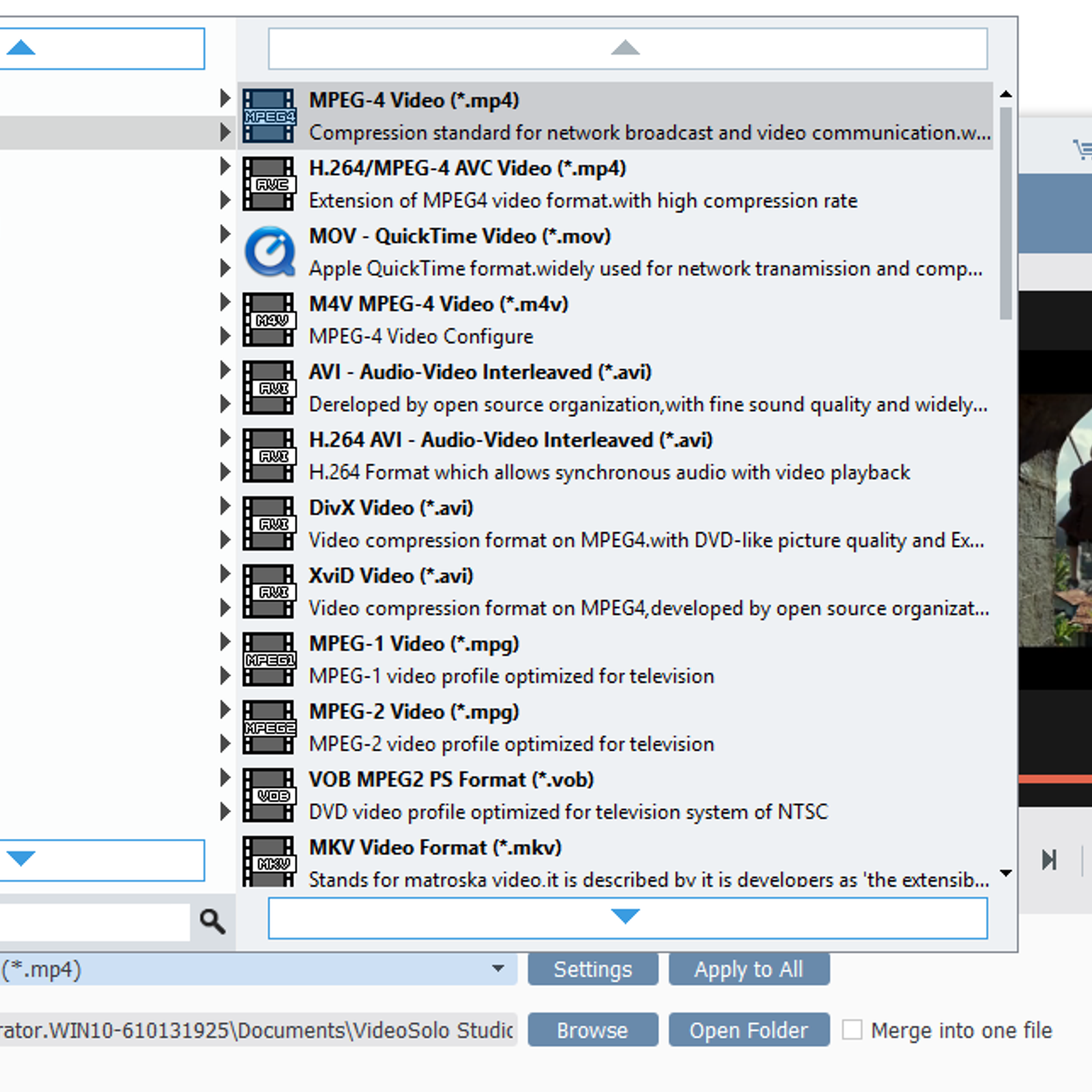Choose MOV - QuickTime Video (*.mov)
Viewport: 1092px width, 1092px height.
tap(616, 252)
